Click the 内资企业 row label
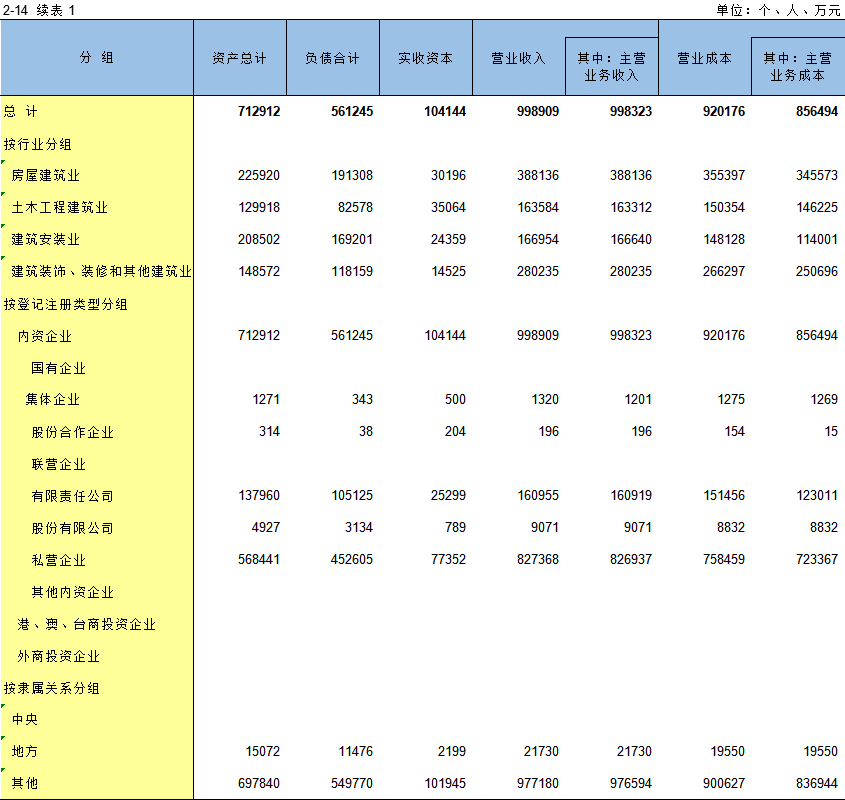Screen dimensions: 845x800 pos(45,336)
